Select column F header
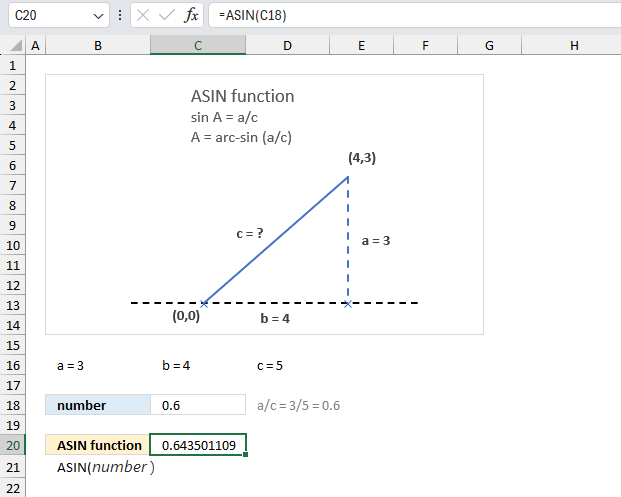The image size is (621, 497). click(425, 46)
